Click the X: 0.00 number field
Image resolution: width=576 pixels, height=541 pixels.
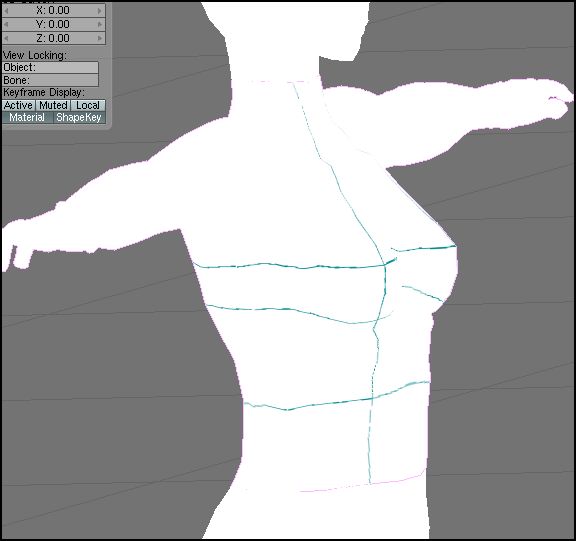tap(54, 11)
